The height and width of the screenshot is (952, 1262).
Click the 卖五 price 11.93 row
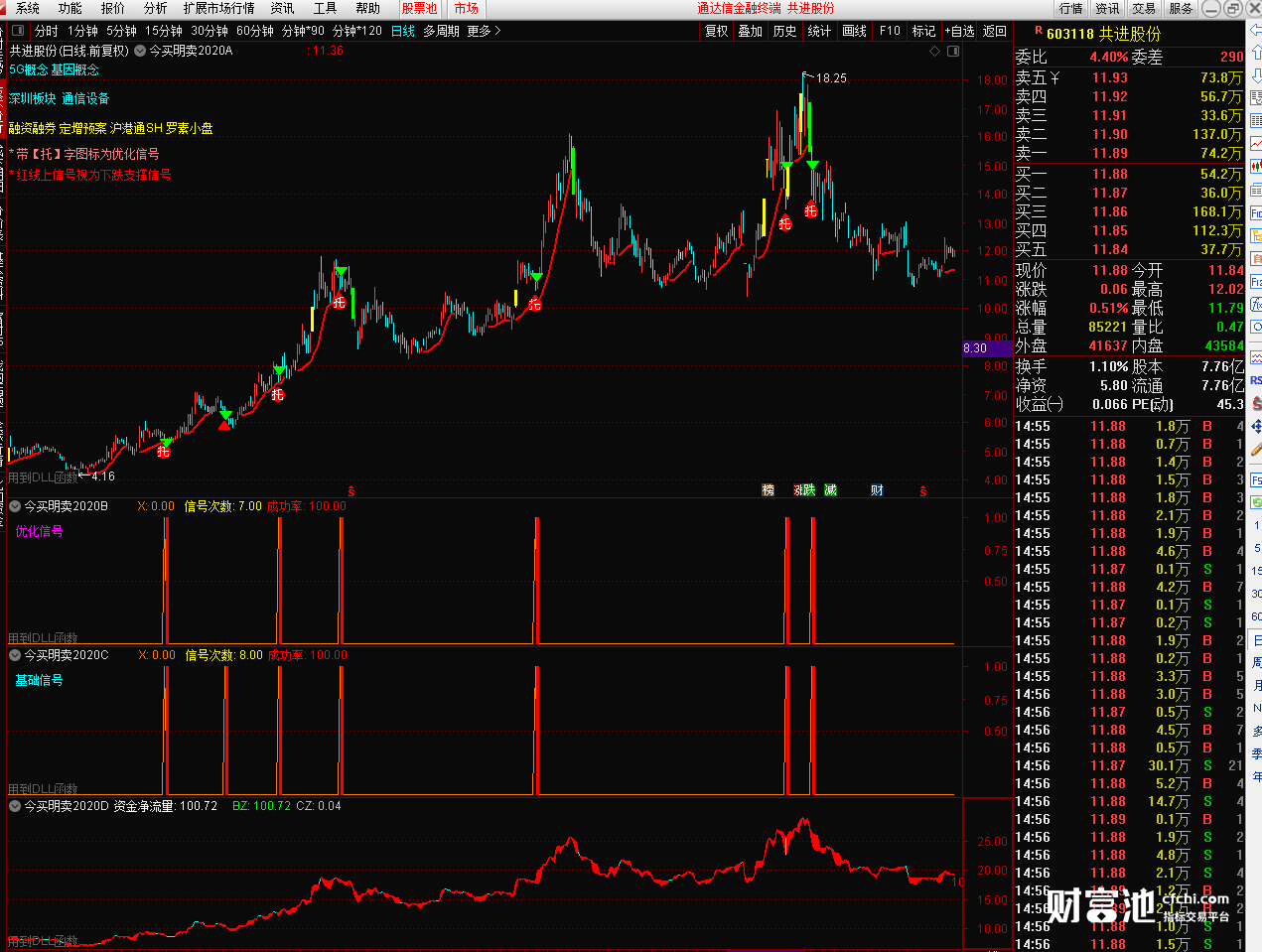(1129, 77)
